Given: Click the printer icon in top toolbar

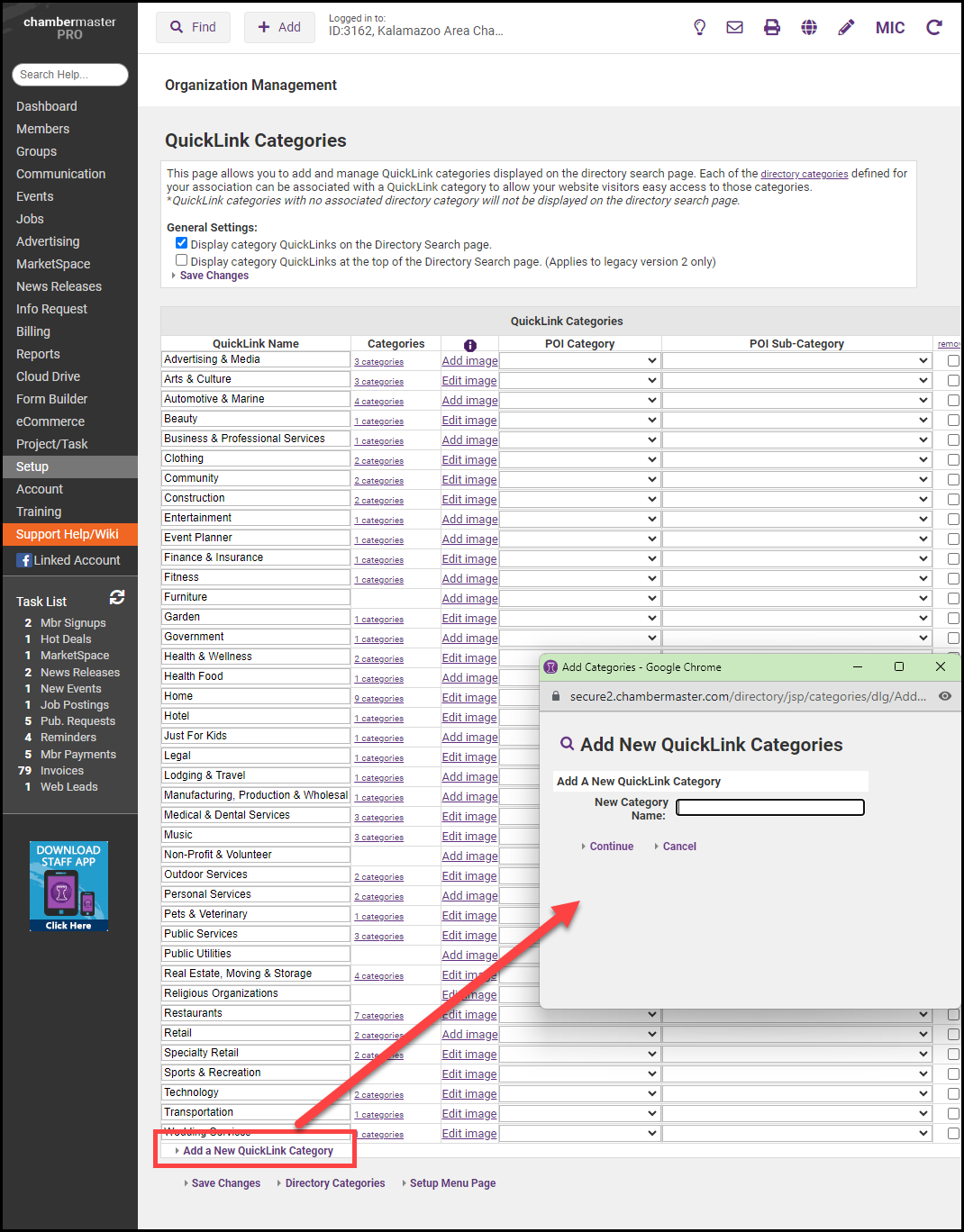Looking at the screenshot, I should 772,28.
